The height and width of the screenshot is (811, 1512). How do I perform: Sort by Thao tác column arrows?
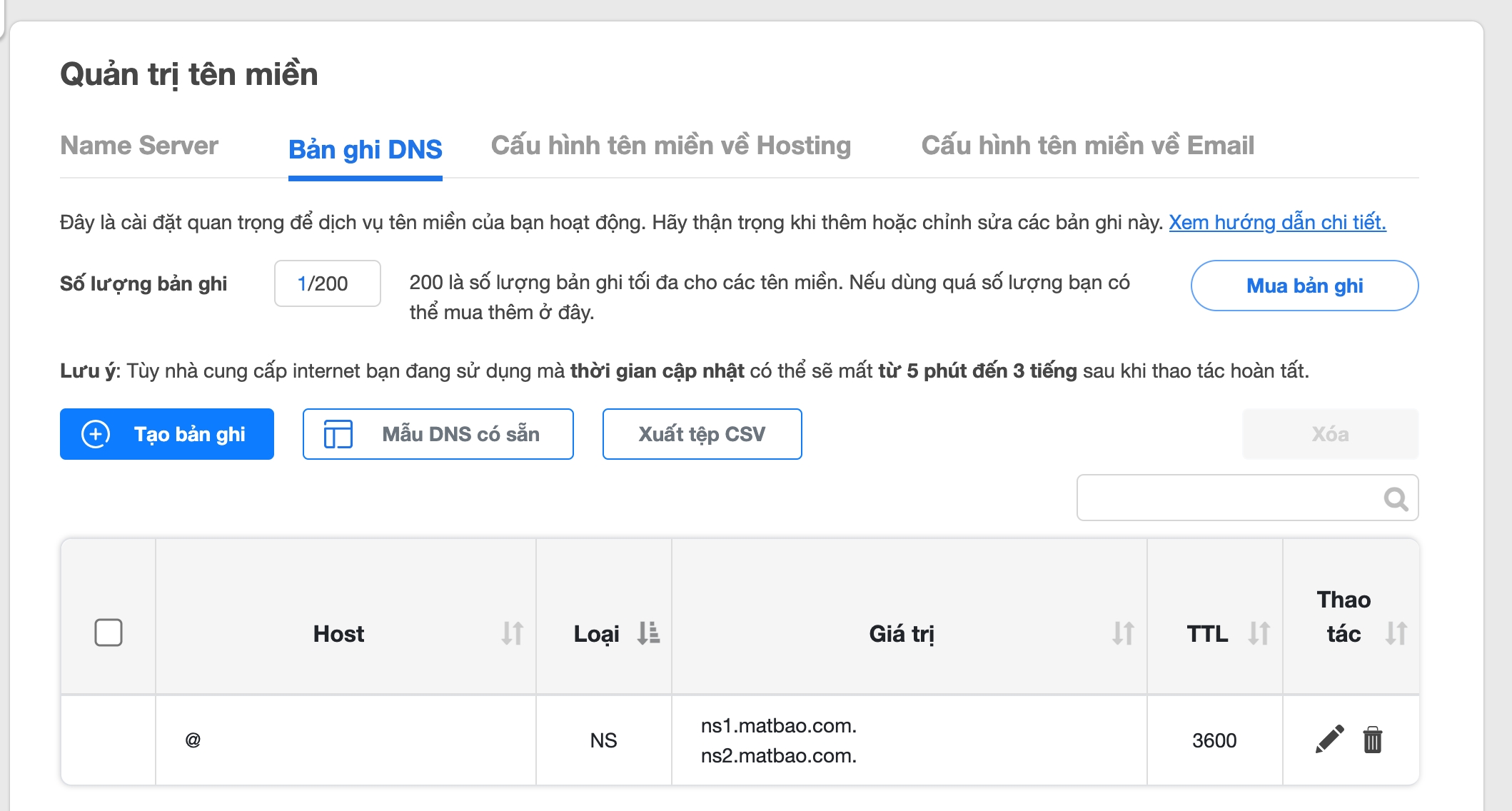1396,633
